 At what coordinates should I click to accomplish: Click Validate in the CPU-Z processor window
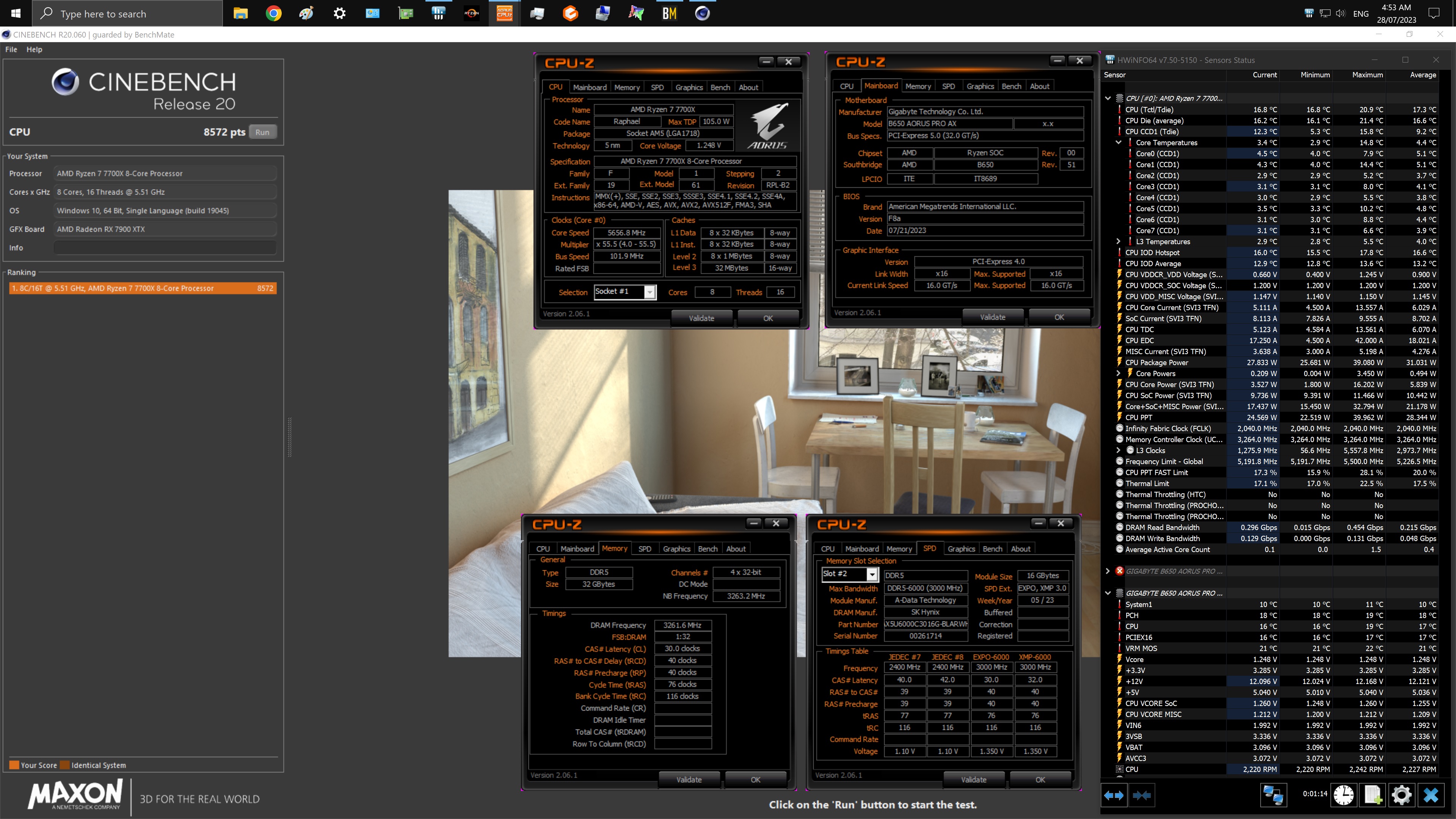pos(701,318)
